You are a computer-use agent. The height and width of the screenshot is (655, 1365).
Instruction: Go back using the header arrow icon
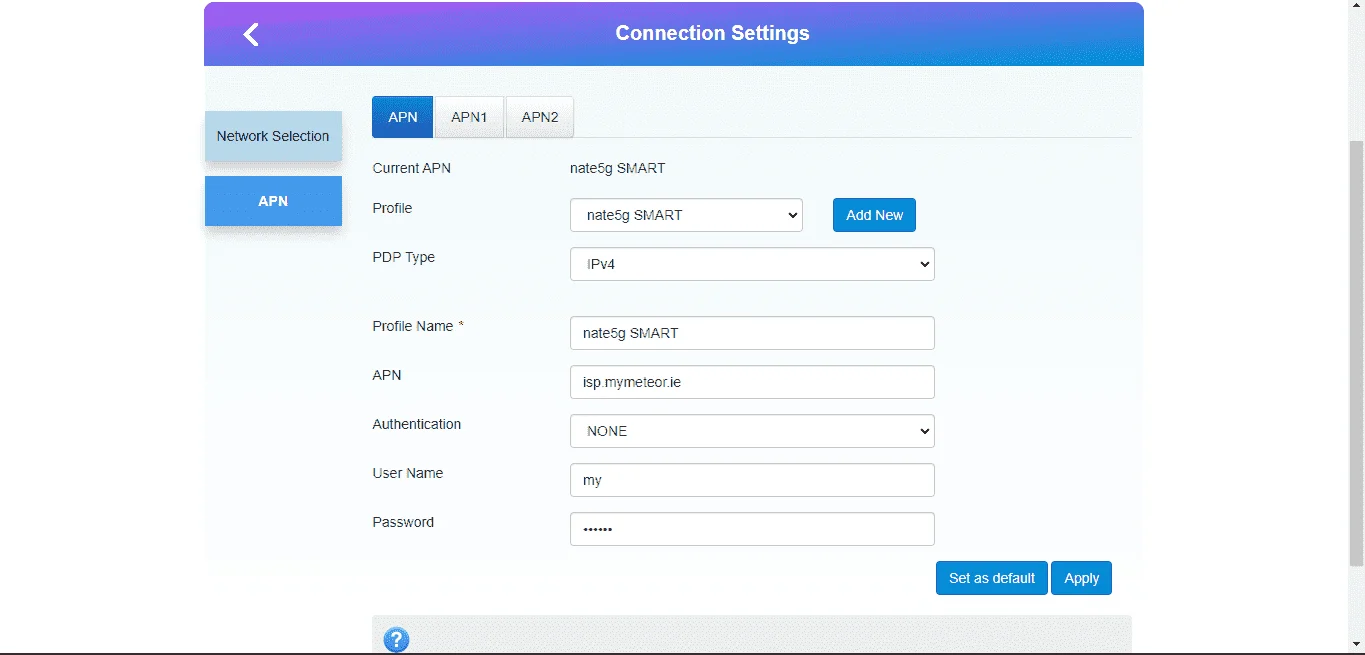tap(251, 34)
